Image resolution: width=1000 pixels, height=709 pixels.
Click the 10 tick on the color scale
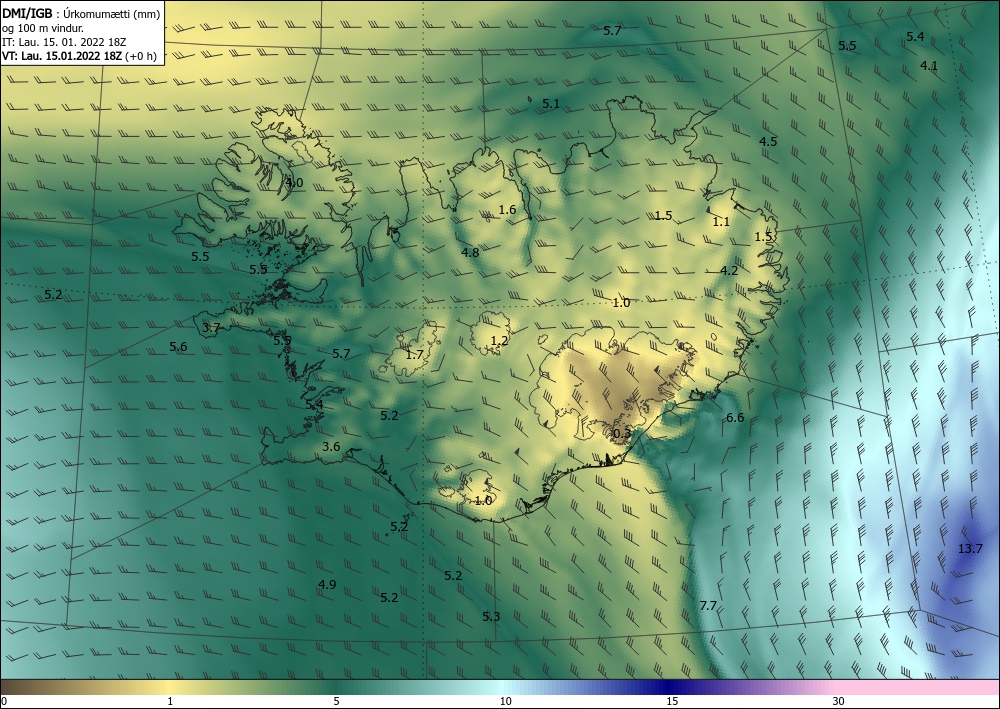point(505,701)
